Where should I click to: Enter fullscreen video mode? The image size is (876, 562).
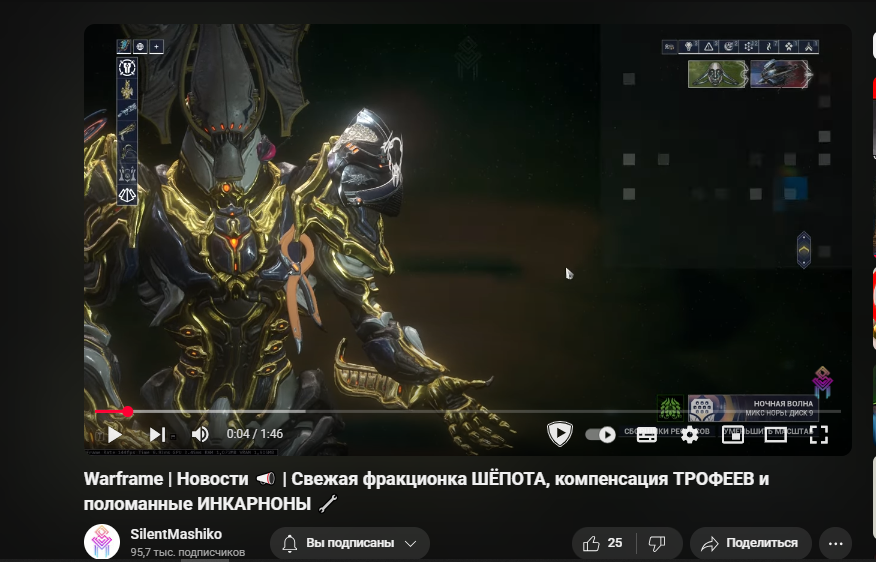click(818, 434)
